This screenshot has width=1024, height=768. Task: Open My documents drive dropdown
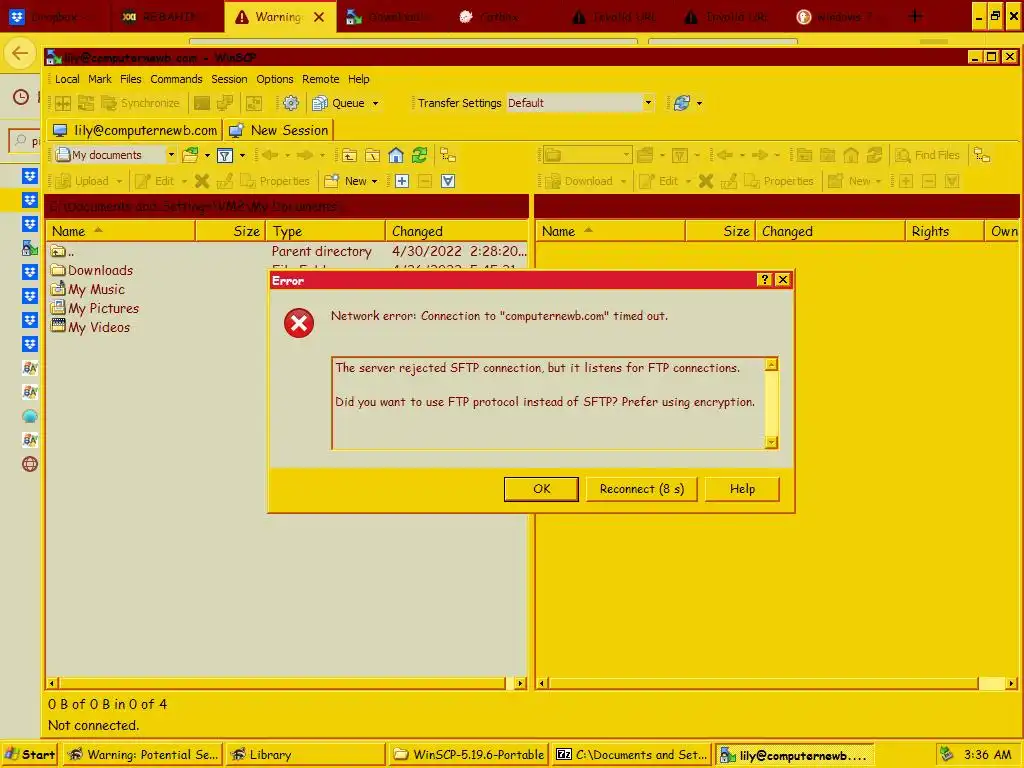(x=116, y=155)
